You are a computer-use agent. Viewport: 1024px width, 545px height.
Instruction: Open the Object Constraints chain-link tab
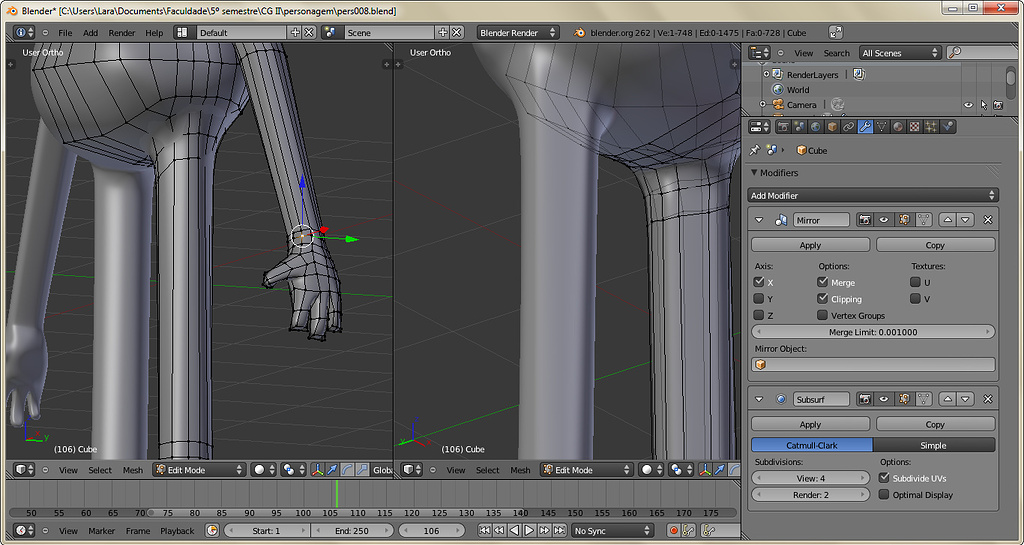coord(849,127)
